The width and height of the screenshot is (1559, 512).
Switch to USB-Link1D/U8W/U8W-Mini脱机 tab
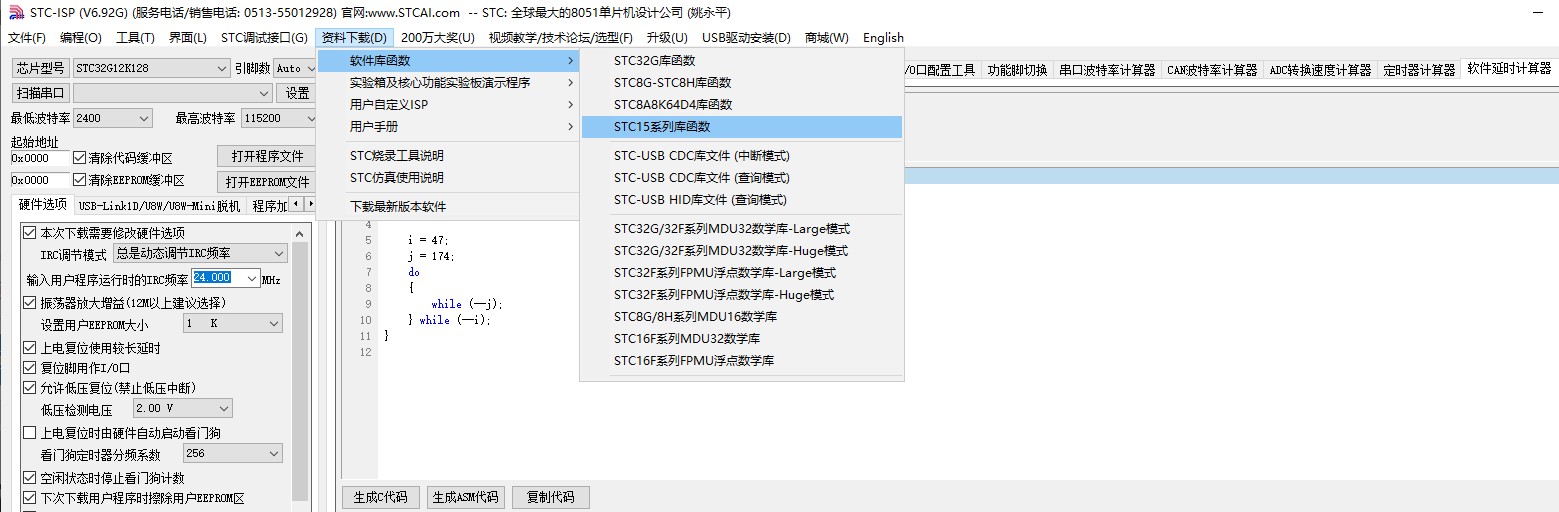pos(160,206)
